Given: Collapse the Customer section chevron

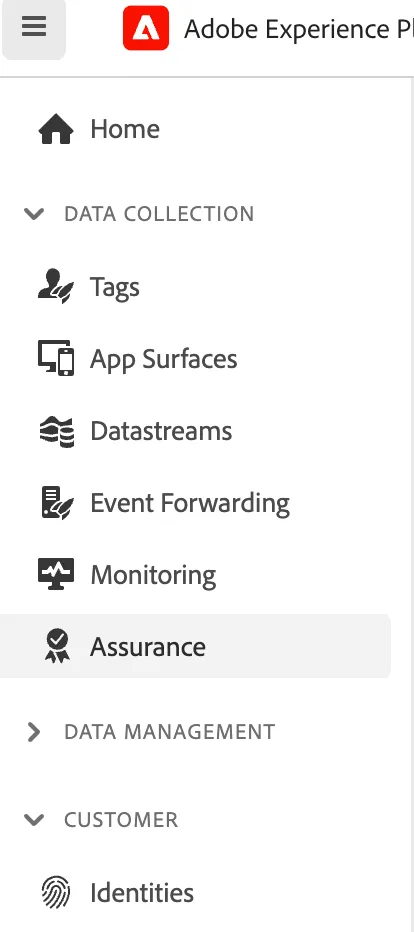Looking at the screenshot, I should [x=34, y=820].
